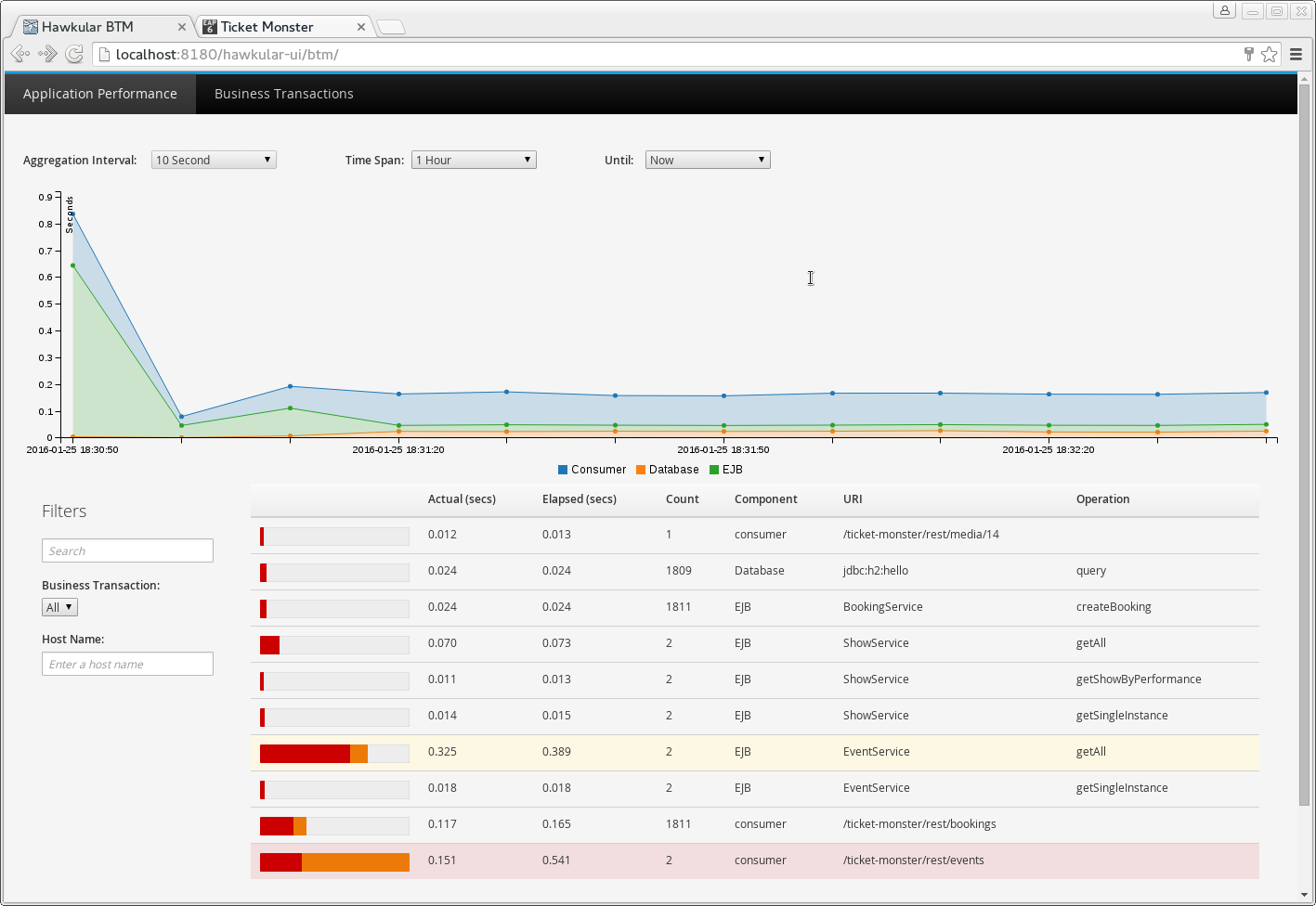
Task: Open the Until dropdown
Action: [708, 160]
